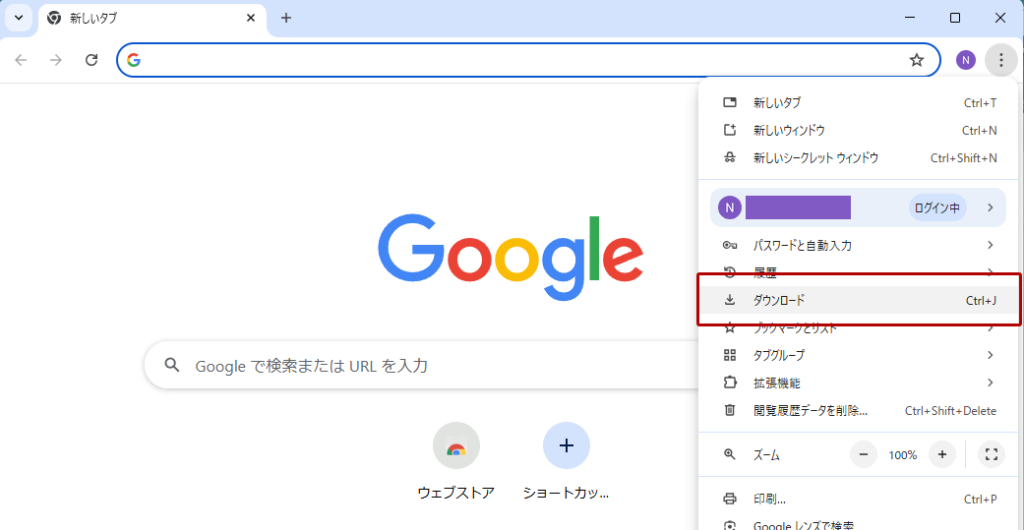Expand the 拡張機能 chevron
This screenshot has height=530, width=1024.
click(990, 382)
